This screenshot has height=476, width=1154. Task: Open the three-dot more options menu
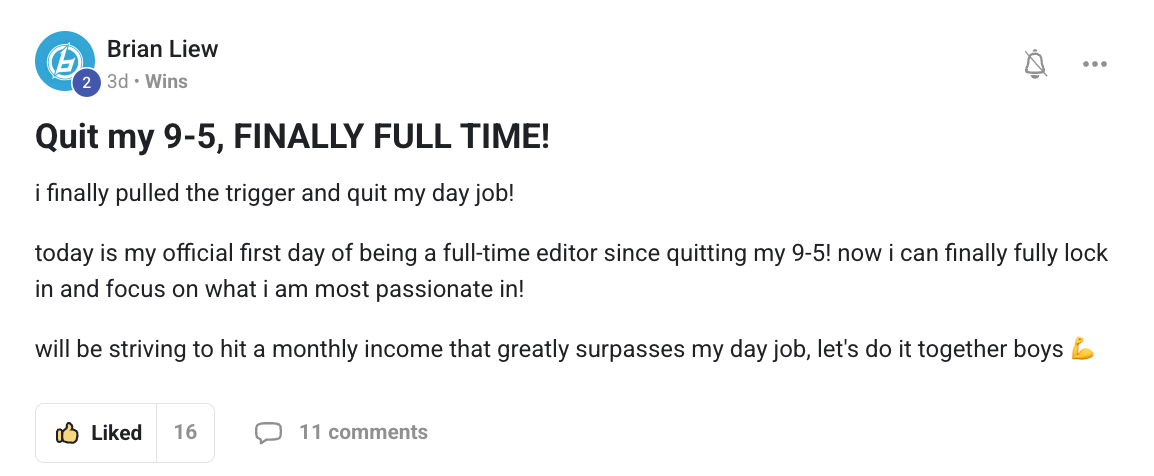(x=1095, y=65)
